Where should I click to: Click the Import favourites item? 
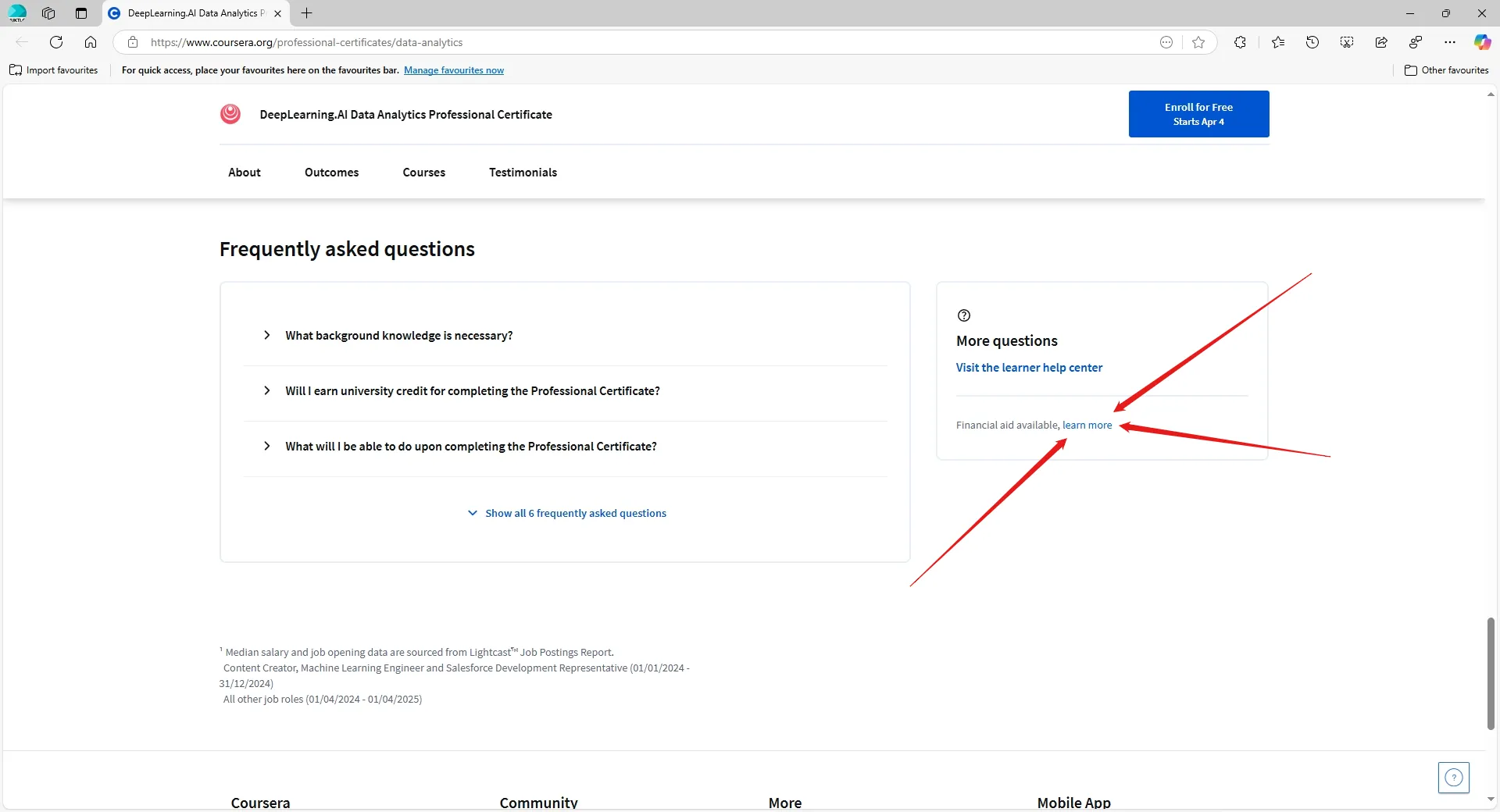pyautogui.click(x=54, y=70)
